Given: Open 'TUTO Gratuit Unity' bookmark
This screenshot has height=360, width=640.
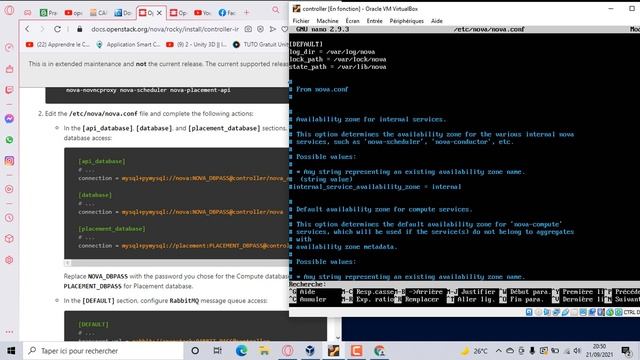Looking at the screenshot, I should coord(260,44).
